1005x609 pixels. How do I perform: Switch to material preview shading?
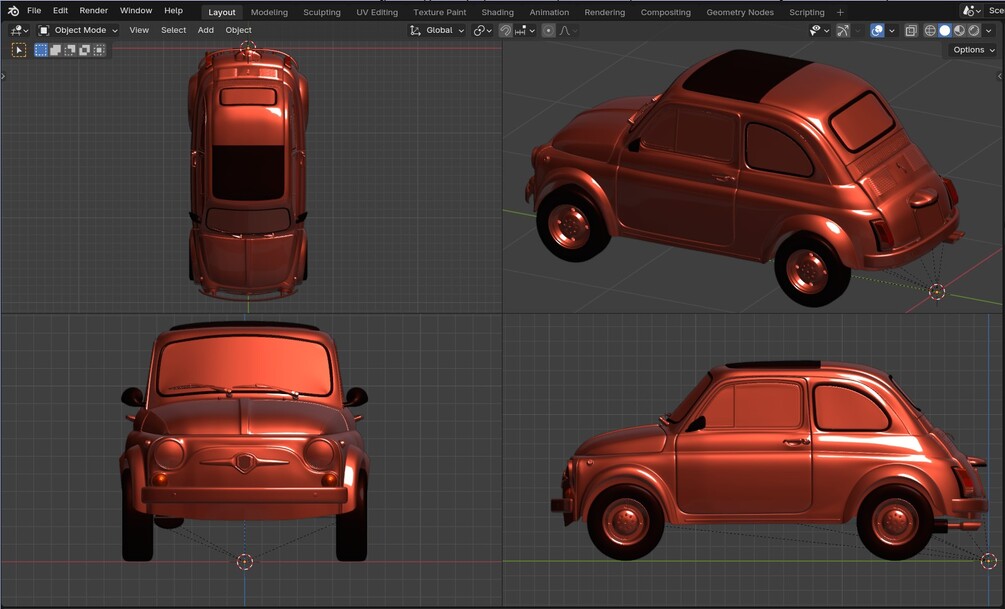(959, 31)
